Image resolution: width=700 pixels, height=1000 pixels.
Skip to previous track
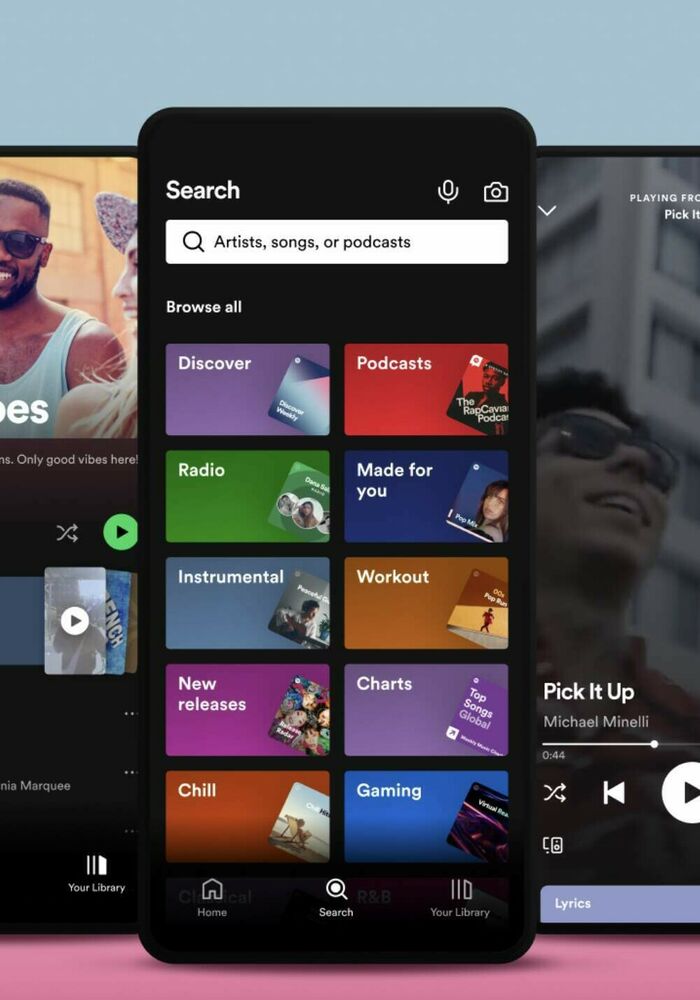pyautogui.click(x=613, y=793)
